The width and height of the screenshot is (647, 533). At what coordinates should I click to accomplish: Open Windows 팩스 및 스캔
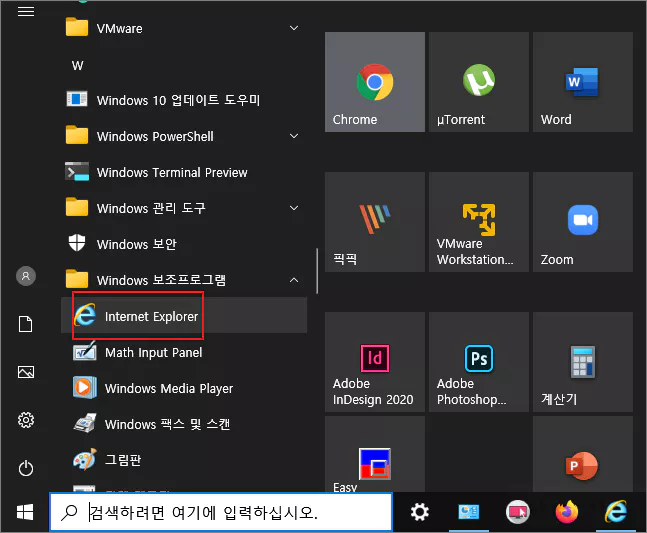click(x=184, y=424)
